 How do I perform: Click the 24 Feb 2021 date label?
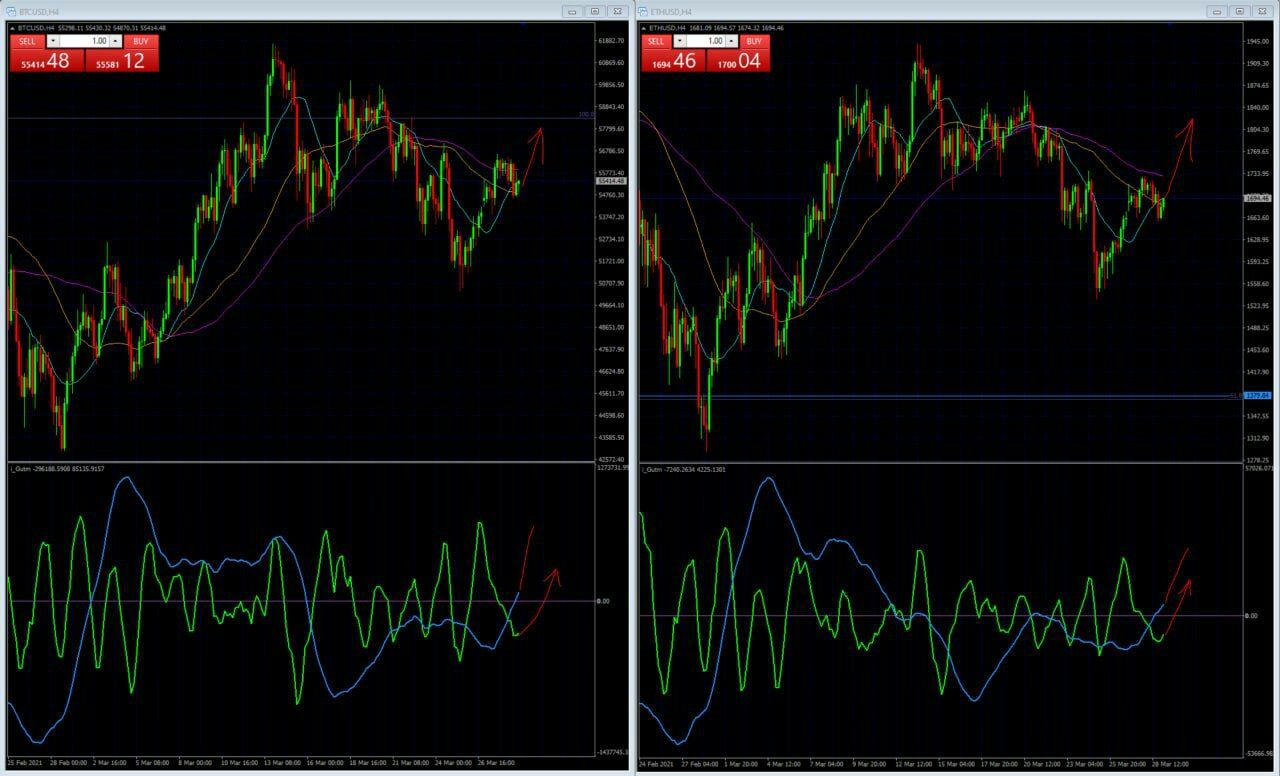click(x=657, y=763)
